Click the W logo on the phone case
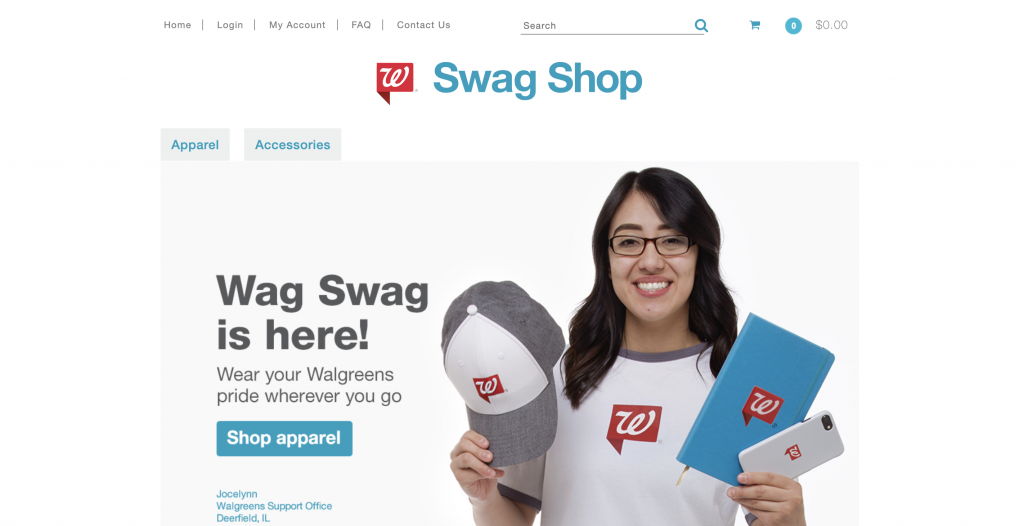Image resolution: width=1024 pixels, height=526 pixels. coord(793,452)
